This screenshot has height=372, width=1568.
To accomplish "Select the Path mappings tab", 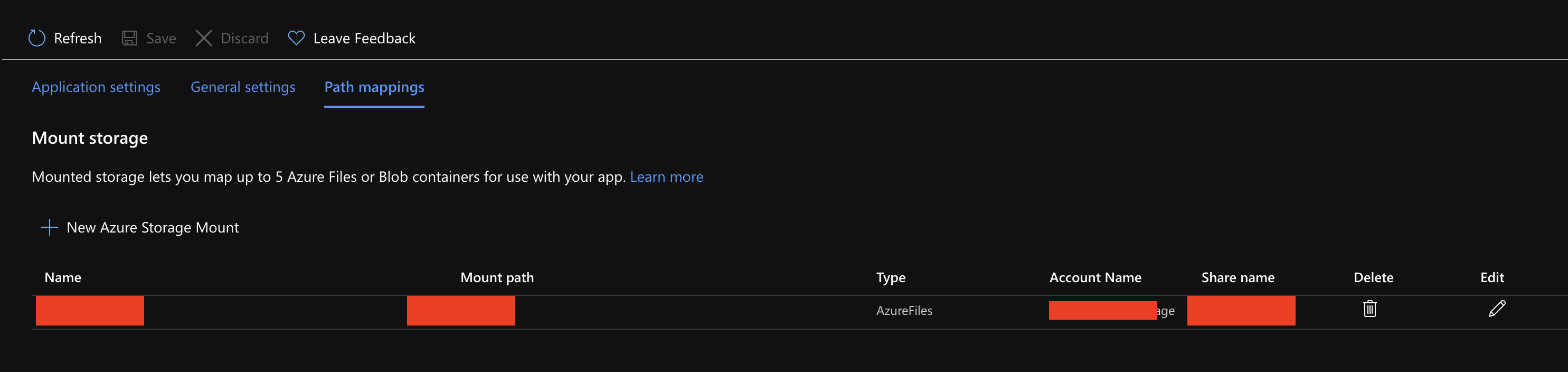I will 374,87.
